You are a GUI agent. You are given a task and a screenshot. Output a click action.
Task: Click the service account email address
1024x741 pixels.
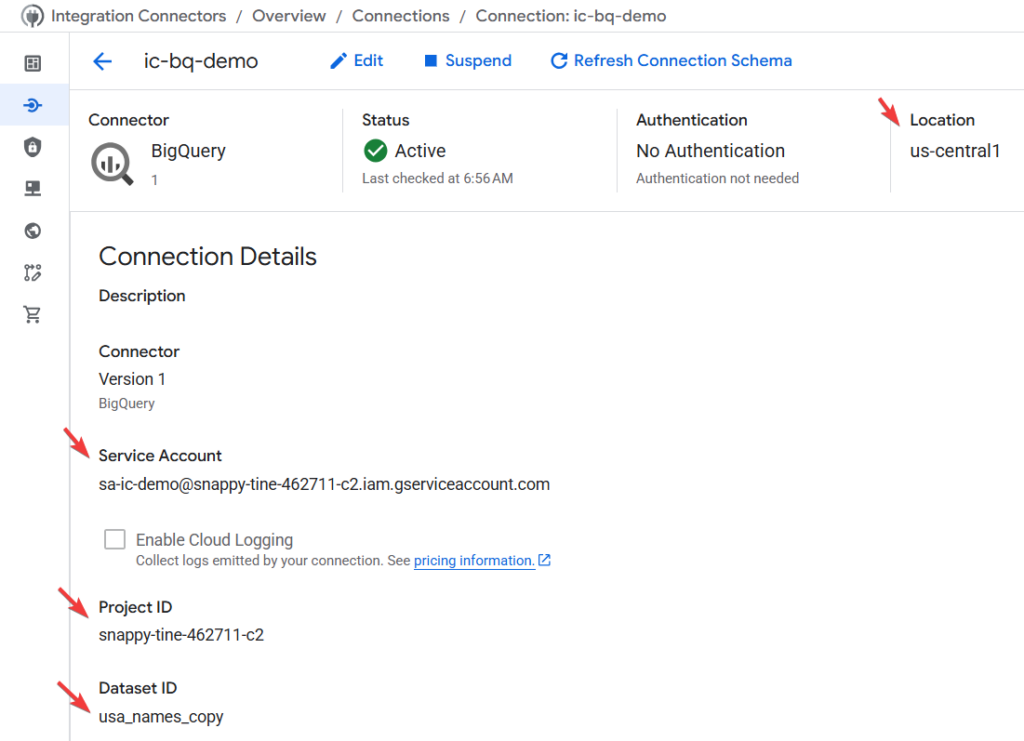[x=324, y=484]
